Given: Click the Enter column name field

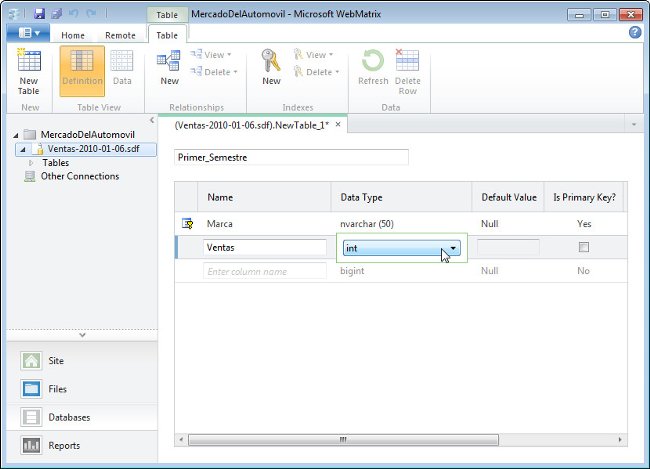Looking at the screenshot, I should pyautogui.click(x=265, y=271).
